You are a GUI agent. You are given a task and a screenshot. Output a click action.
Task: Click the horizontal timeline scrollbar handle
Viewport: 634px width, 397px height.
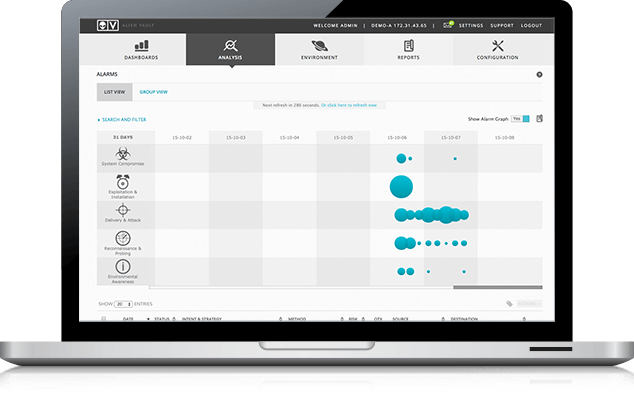[498, 287]
